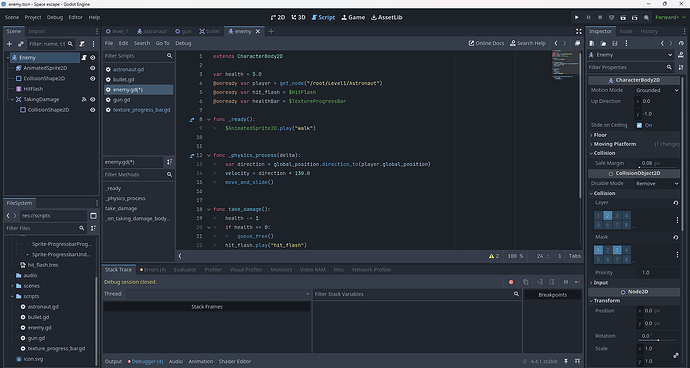Image resolution: width=690 pixels, height=368 pixels.
Task: Toggle collision Layer bit 1
Action: point(598,216)
